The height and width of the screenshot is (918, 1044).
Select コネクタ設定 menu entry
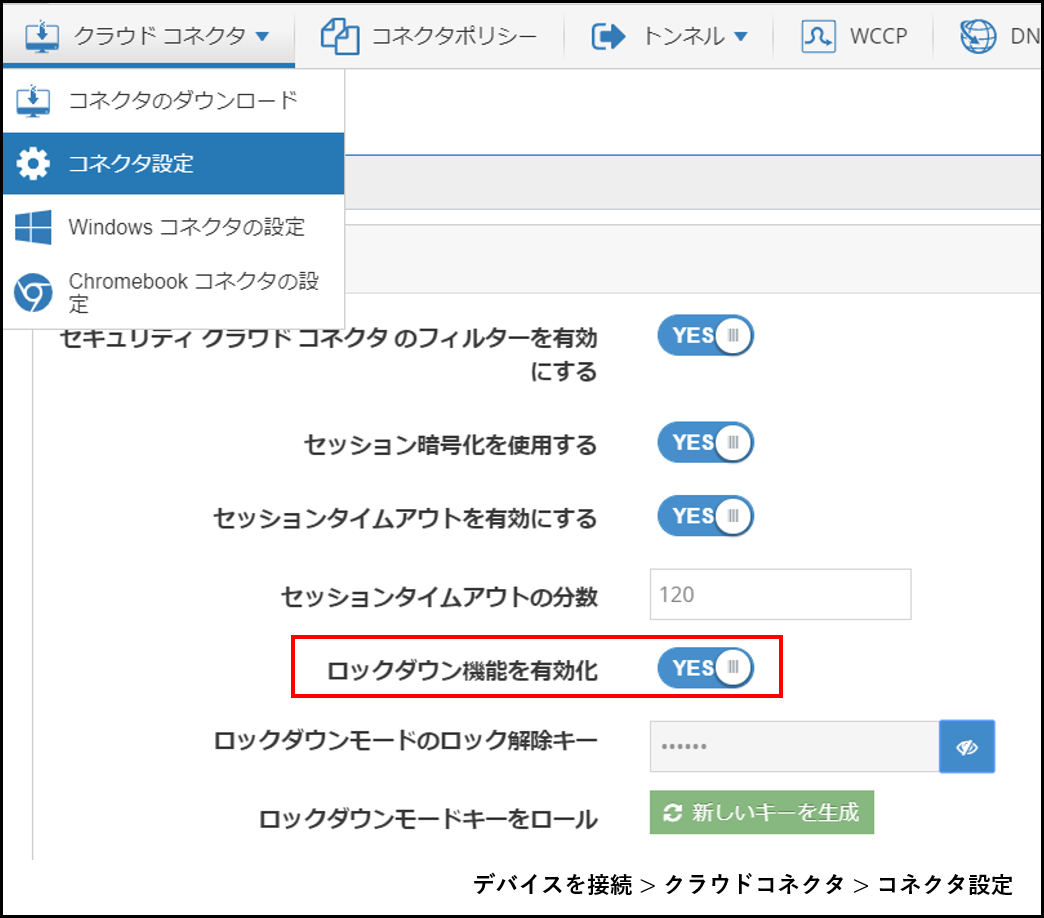pyautogui.click(x=174, y=163)
